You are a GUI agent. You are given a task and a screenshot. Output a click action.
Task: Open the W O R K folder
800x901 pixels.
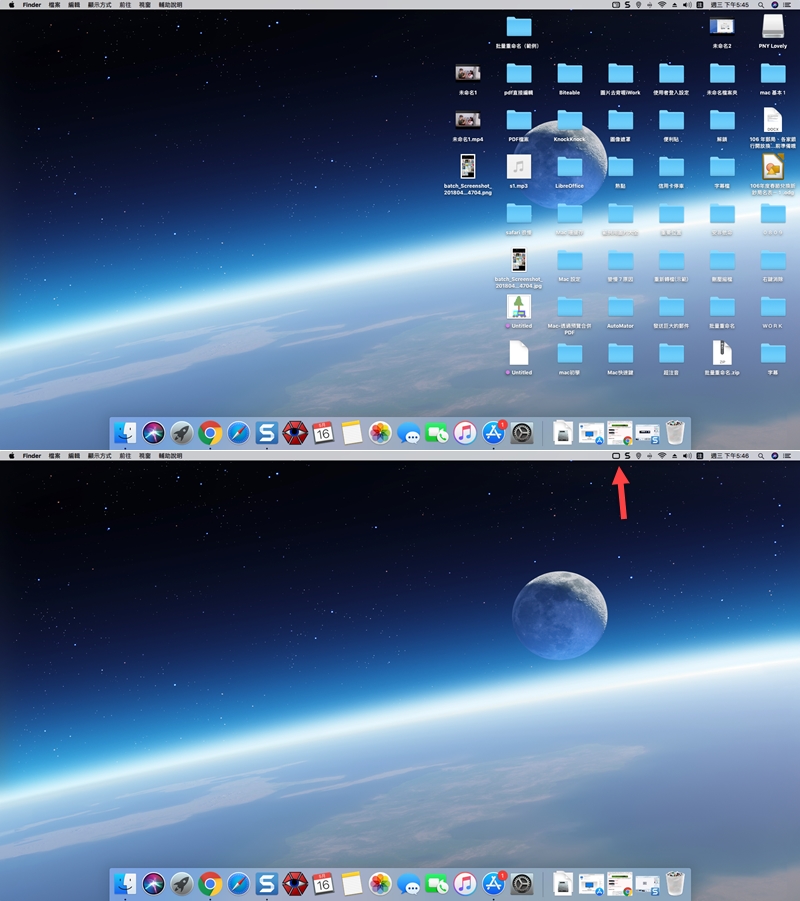coord(773,307)
